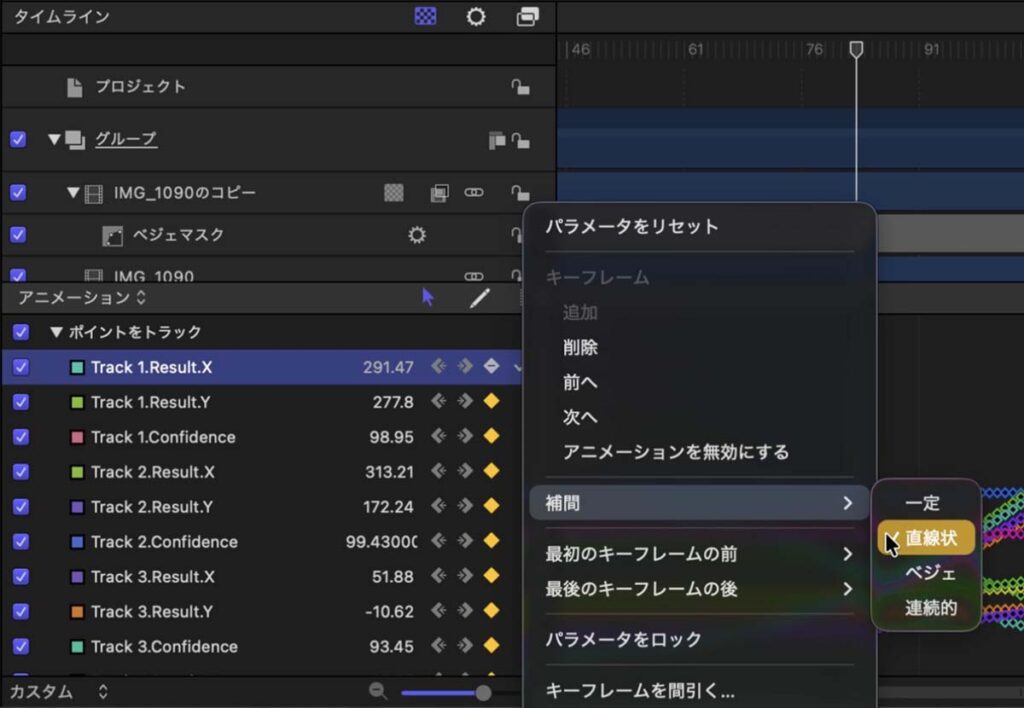
Task: Disable the ベジェマスク layer checkbox
Action: [x=18, y=235]
